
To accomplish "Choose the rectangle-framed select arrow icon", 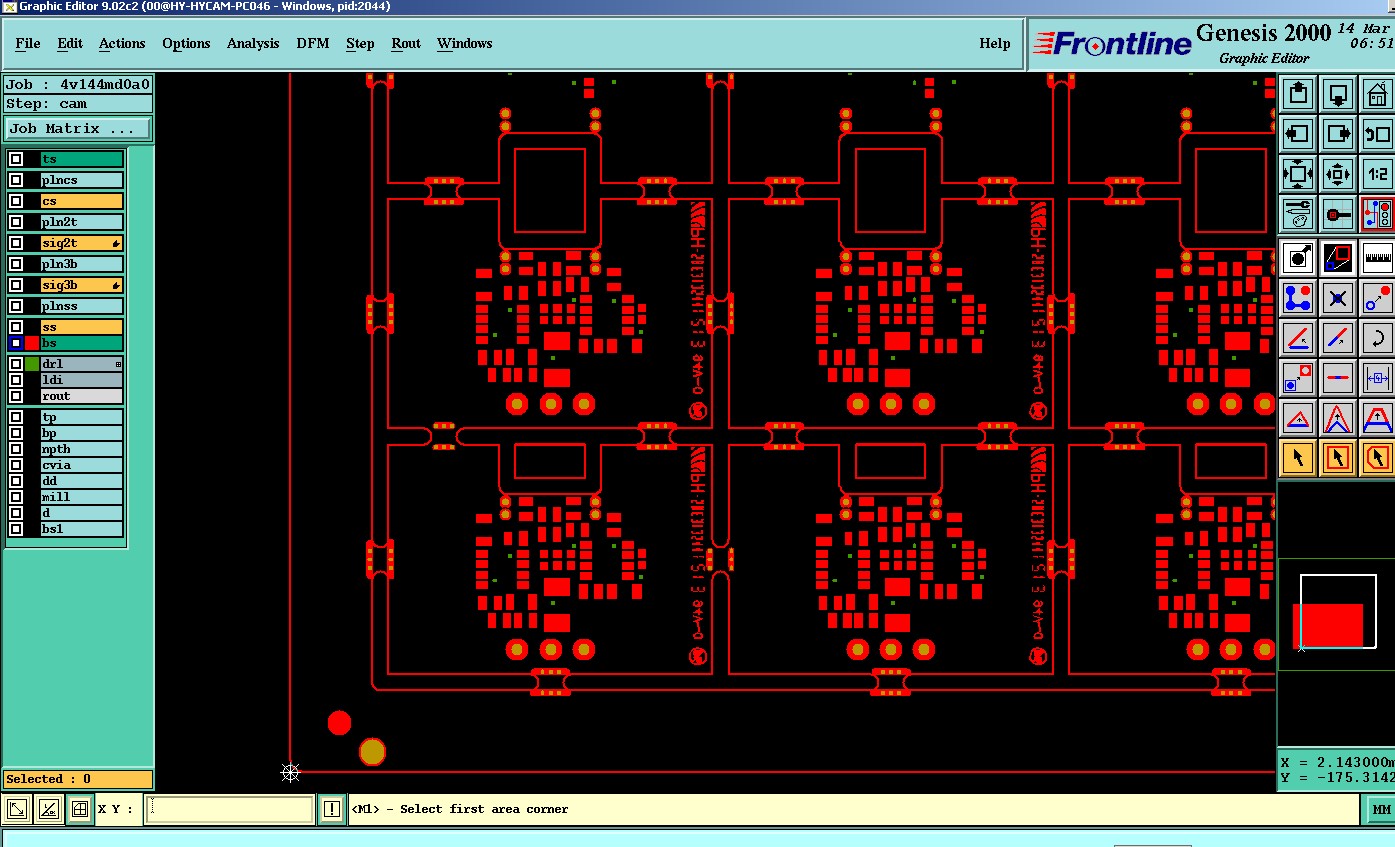I will tap(1338, 458).
